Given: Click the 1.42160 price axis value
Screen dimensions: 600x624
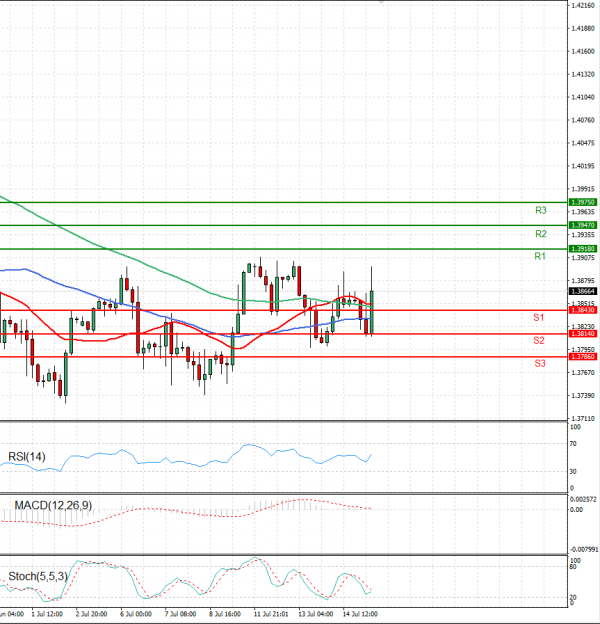Looking at the screenshot, I should point(583,5).
